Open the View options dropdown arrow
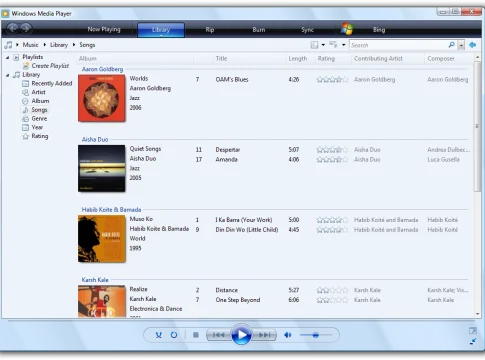 tap(343, 45)
